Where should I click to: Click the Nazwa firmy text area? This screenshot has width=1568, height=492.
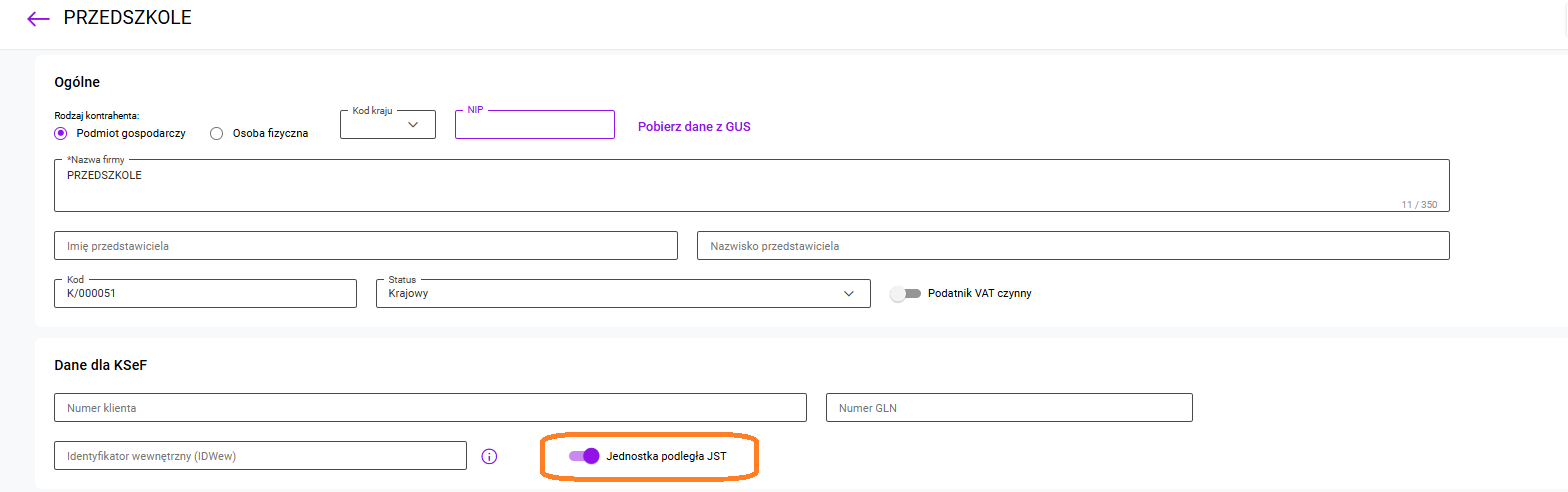point(750,187)
